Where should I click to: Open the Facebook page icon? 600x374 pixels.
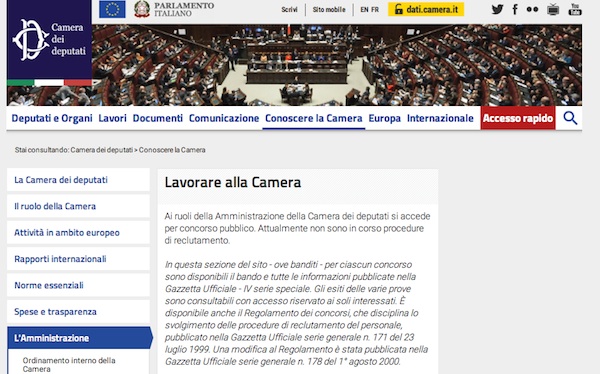coord(515,9)
